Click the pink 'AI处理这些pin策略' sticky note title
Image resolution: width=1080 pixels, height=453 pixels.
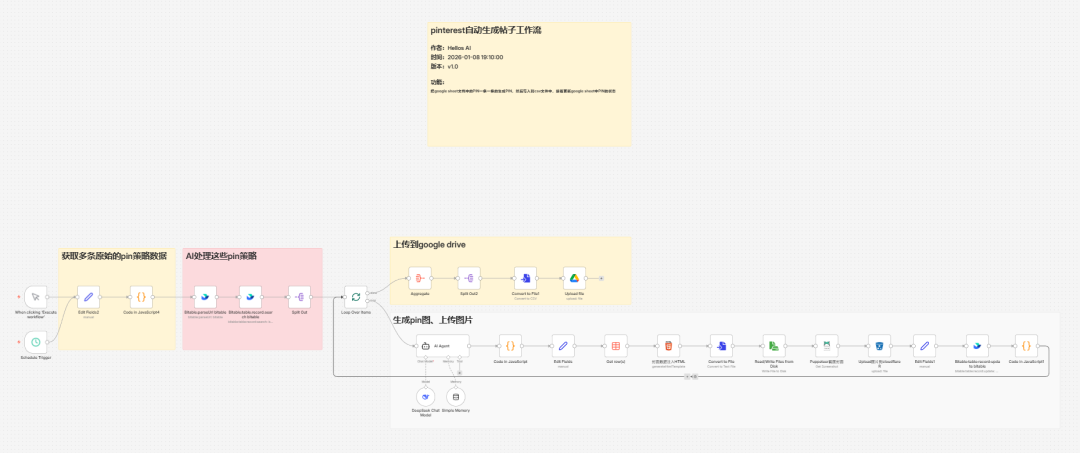(x=221, y=256)
